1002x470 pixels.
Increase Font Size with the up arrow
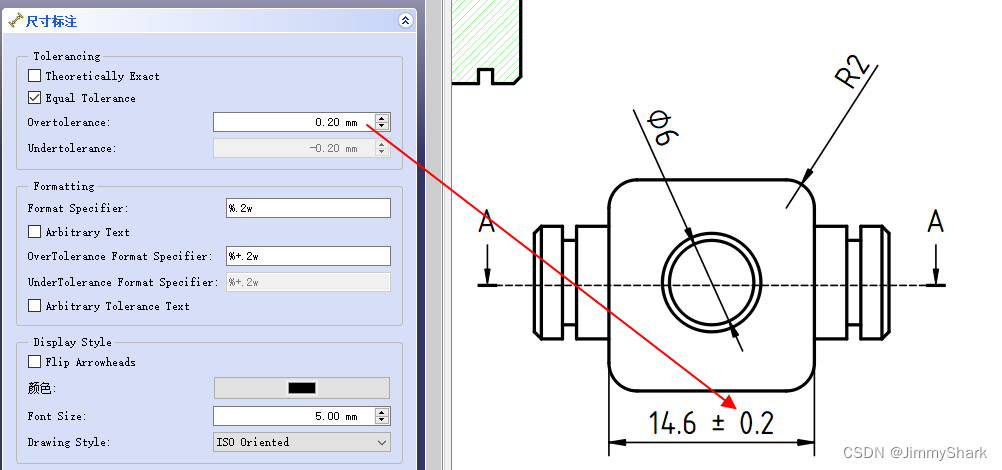382,412
